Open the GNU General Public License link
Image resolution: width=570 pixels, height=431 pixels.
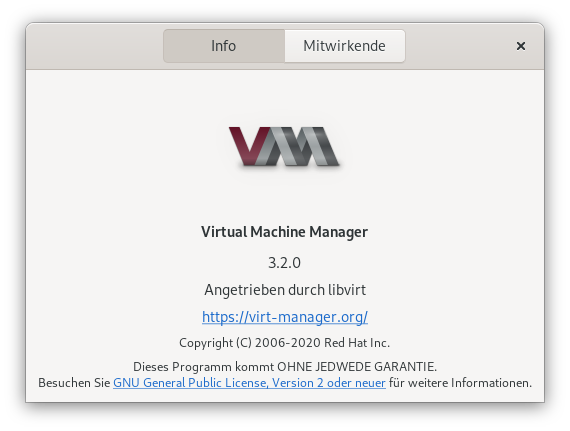[249, 383]
